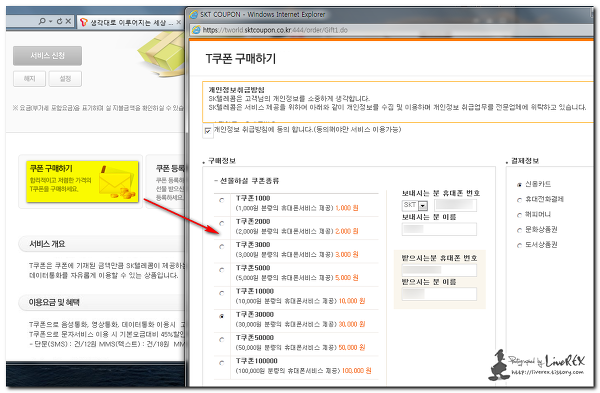Click the 개인정보취급방침 title in notice box
The height and width of the screenshot is (393, 600).
[236, 90]
